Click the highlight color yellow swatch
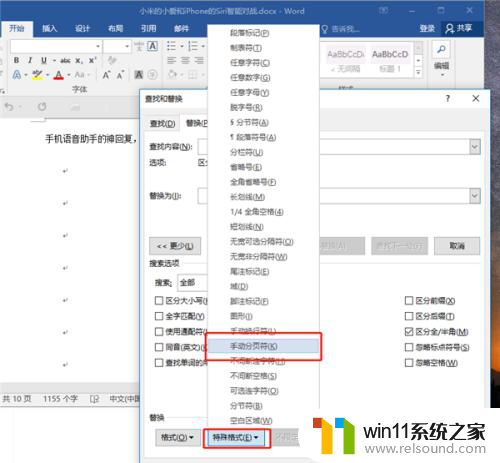This screenshot has width=500, height=463. 37,75
